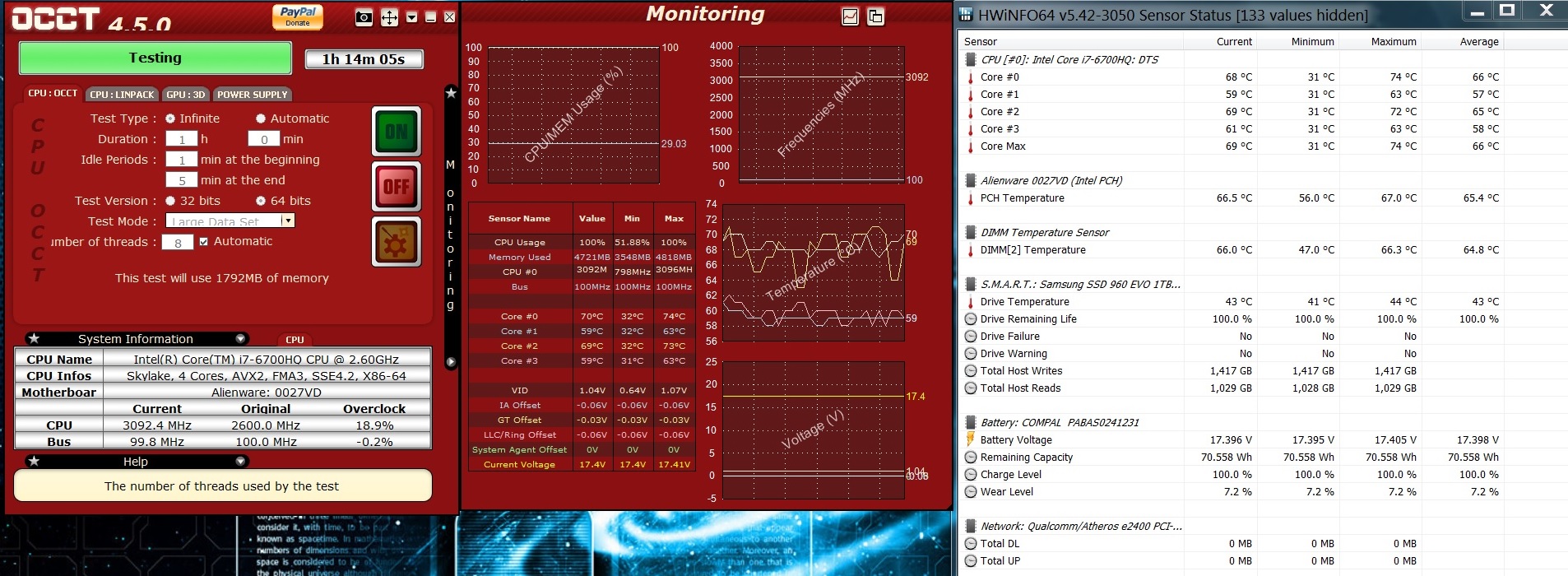Screen dimensions: 1568x576
Task: Click the elapsed time 1h 14m 05s display
Action: point(364,59)
